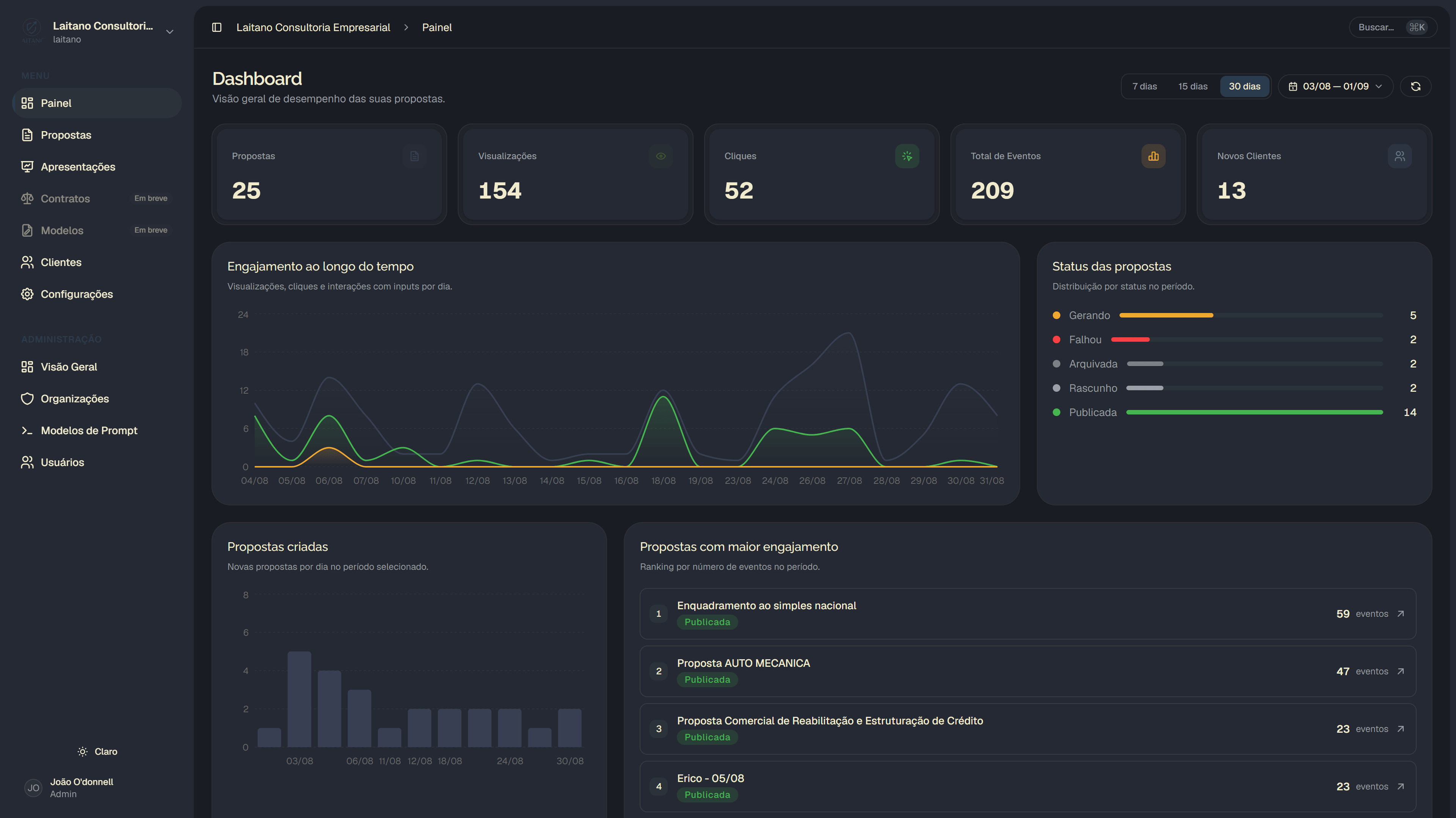
Task: Click the tallest bar in Propostas criadas
Action: click(299, 699)
